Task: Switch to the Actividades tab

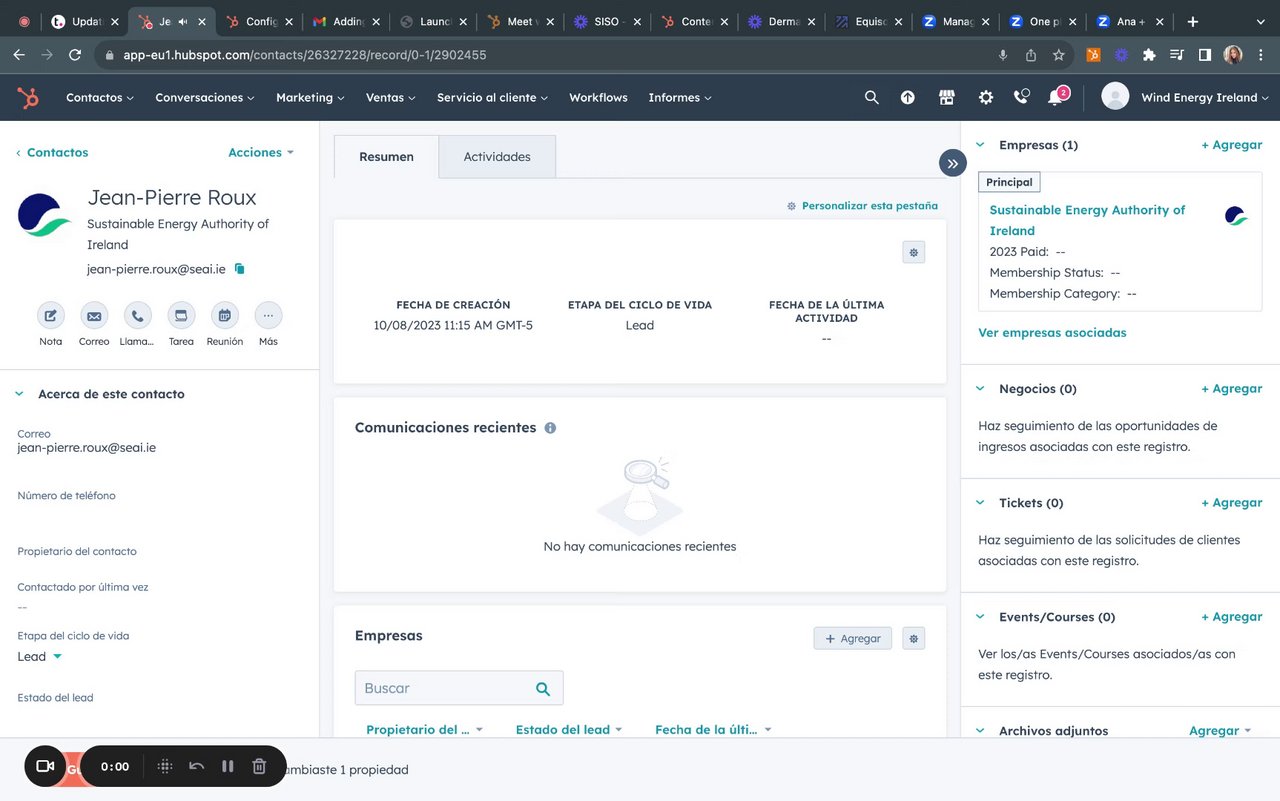Action: click(x=497, y=157)
